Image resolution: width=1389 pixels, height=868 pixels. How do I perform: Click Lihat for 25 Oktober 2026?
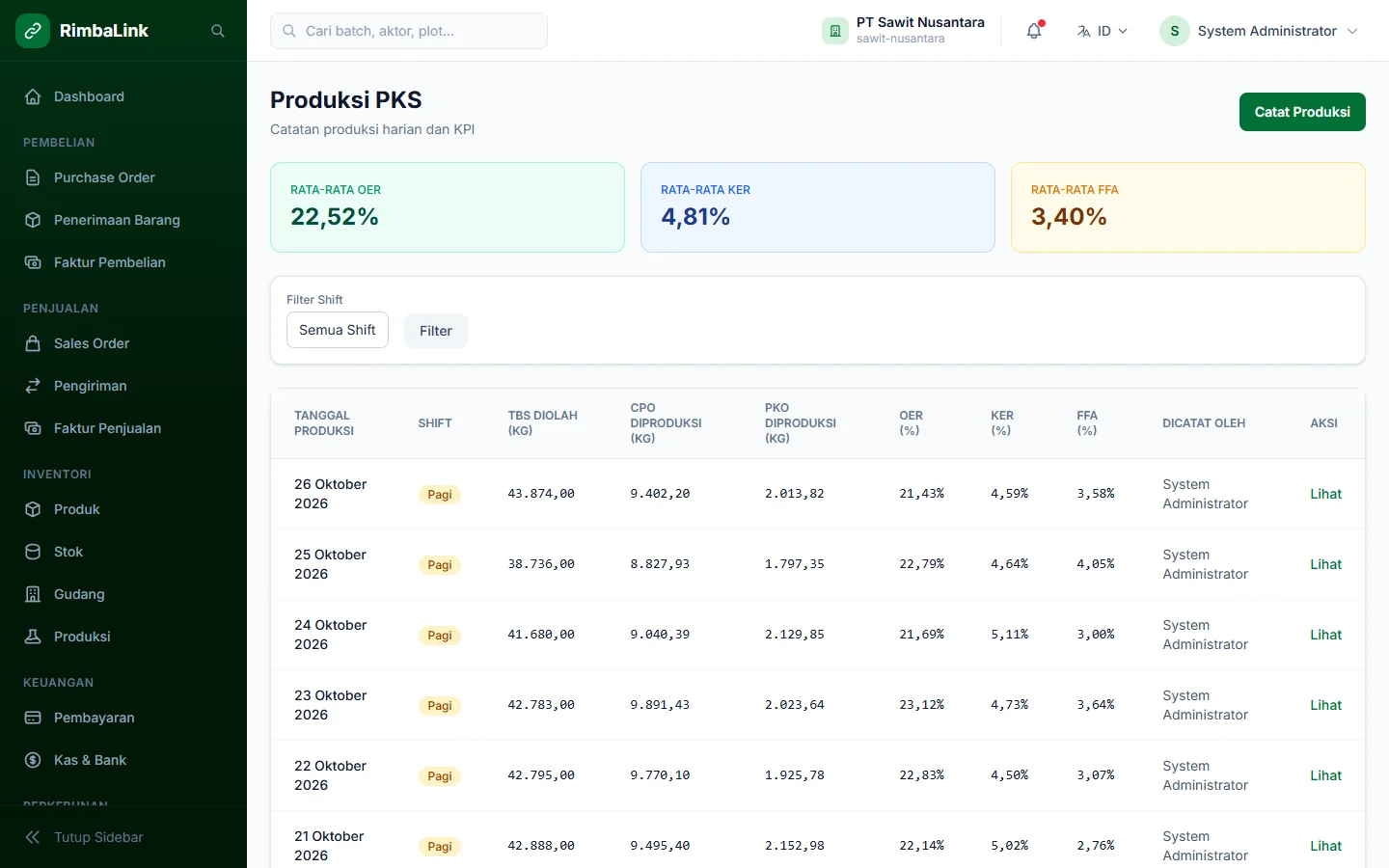[1325, 564]
